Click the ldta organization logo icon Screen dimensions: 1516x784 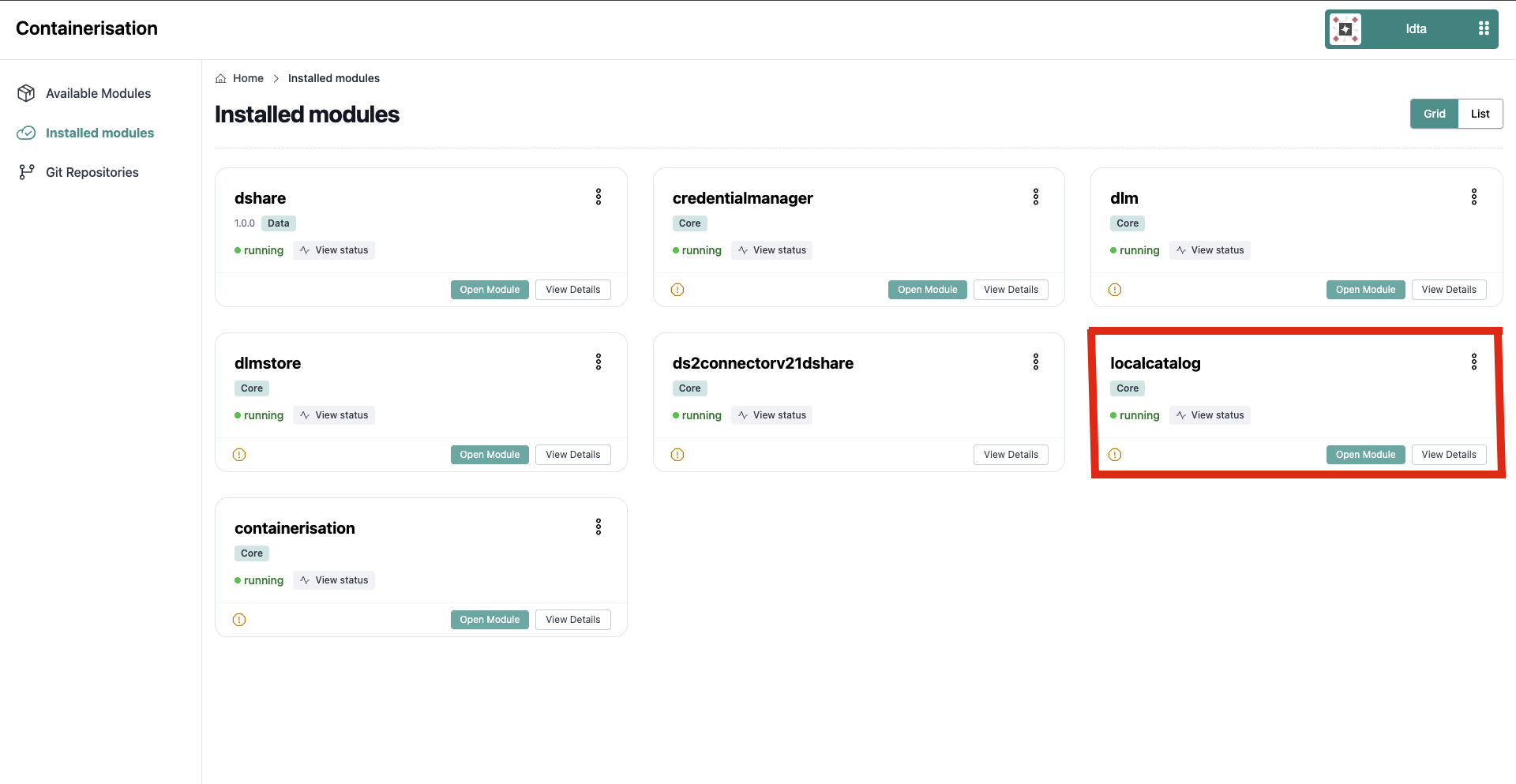tap(1345, 29)
